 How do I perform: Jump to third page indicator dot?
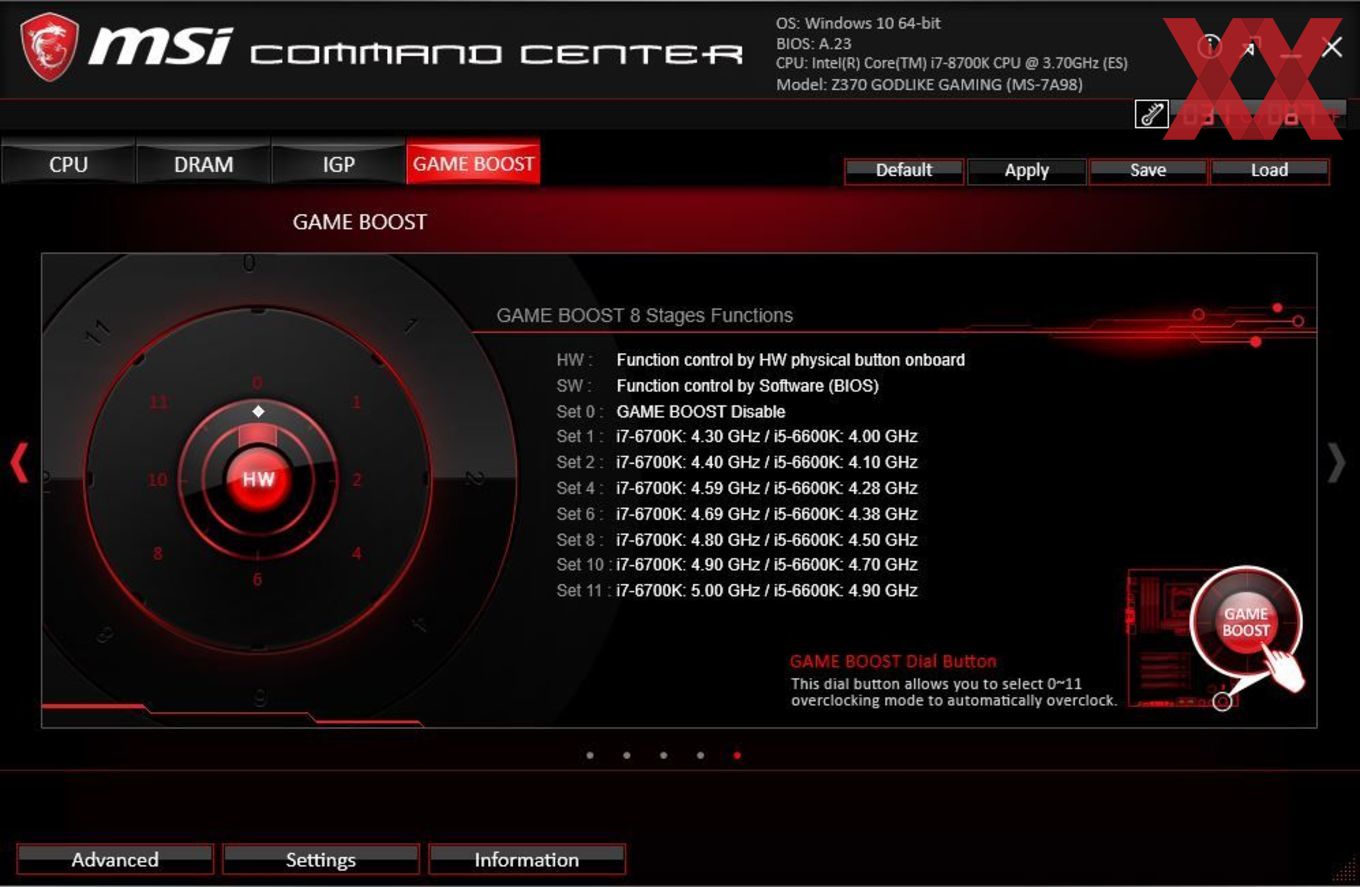coord(664,756)
